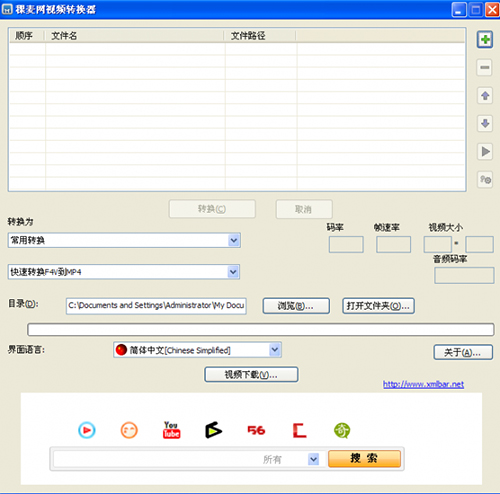Click the output directory path field
The height and width of the screenshot is (494, 500).
pyautogui.click(x=156, y=306)
